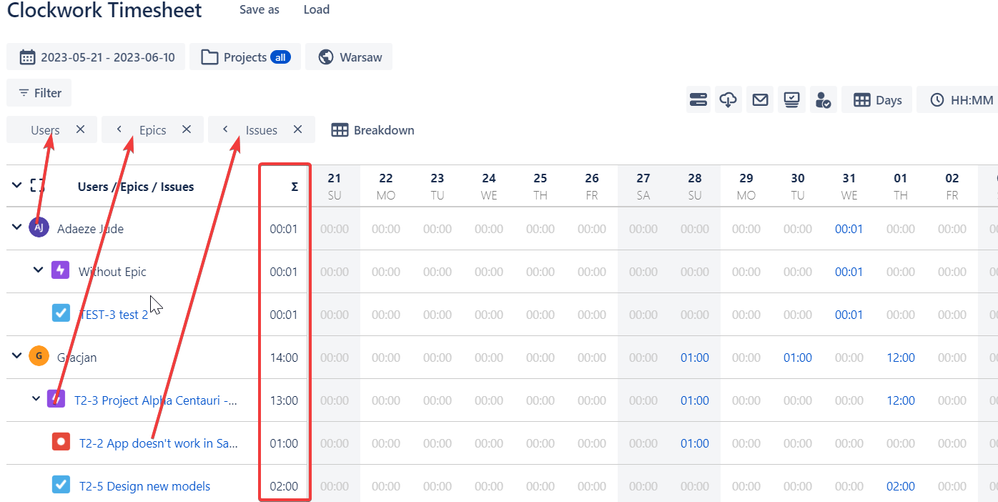The image size is (998, 502).
Task: Click Gracjan's 14:00 total
Action: point(284,358)
